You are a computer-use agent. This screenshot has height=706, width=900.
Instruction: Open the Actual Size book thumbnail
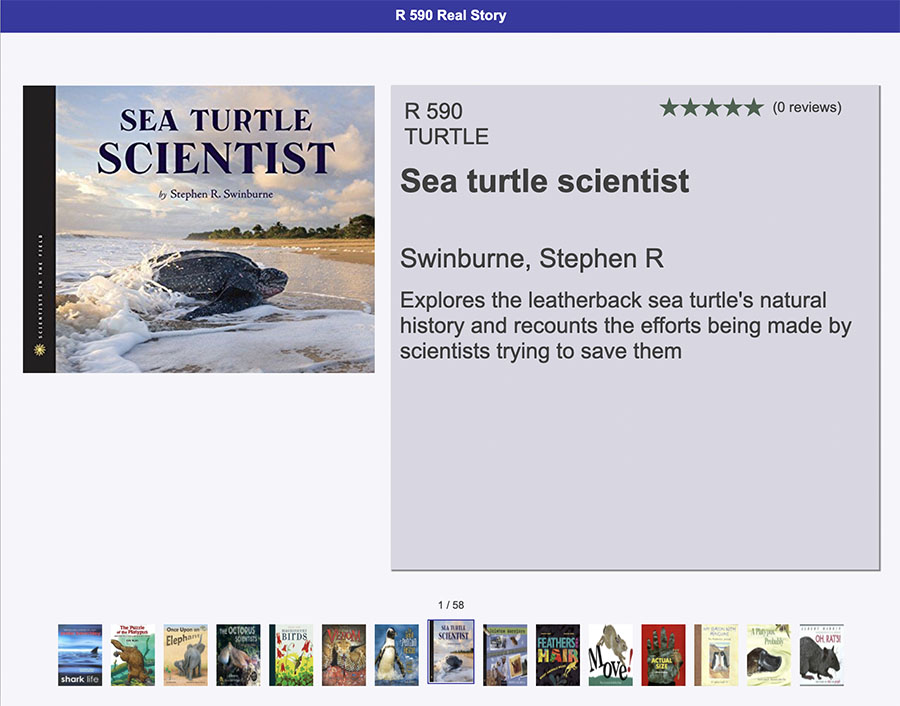pos(664,655)
